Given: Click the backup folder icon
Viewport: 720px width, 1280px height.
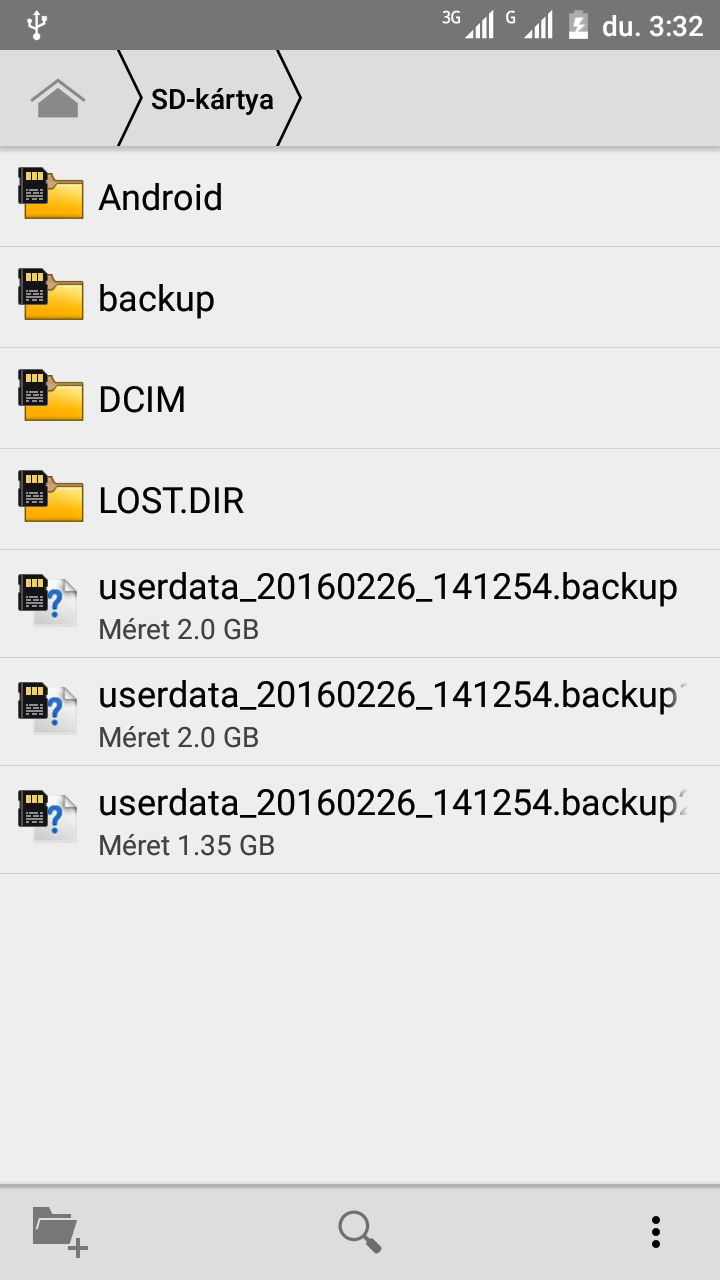Looking at the screenshot, I should [50, 295].
